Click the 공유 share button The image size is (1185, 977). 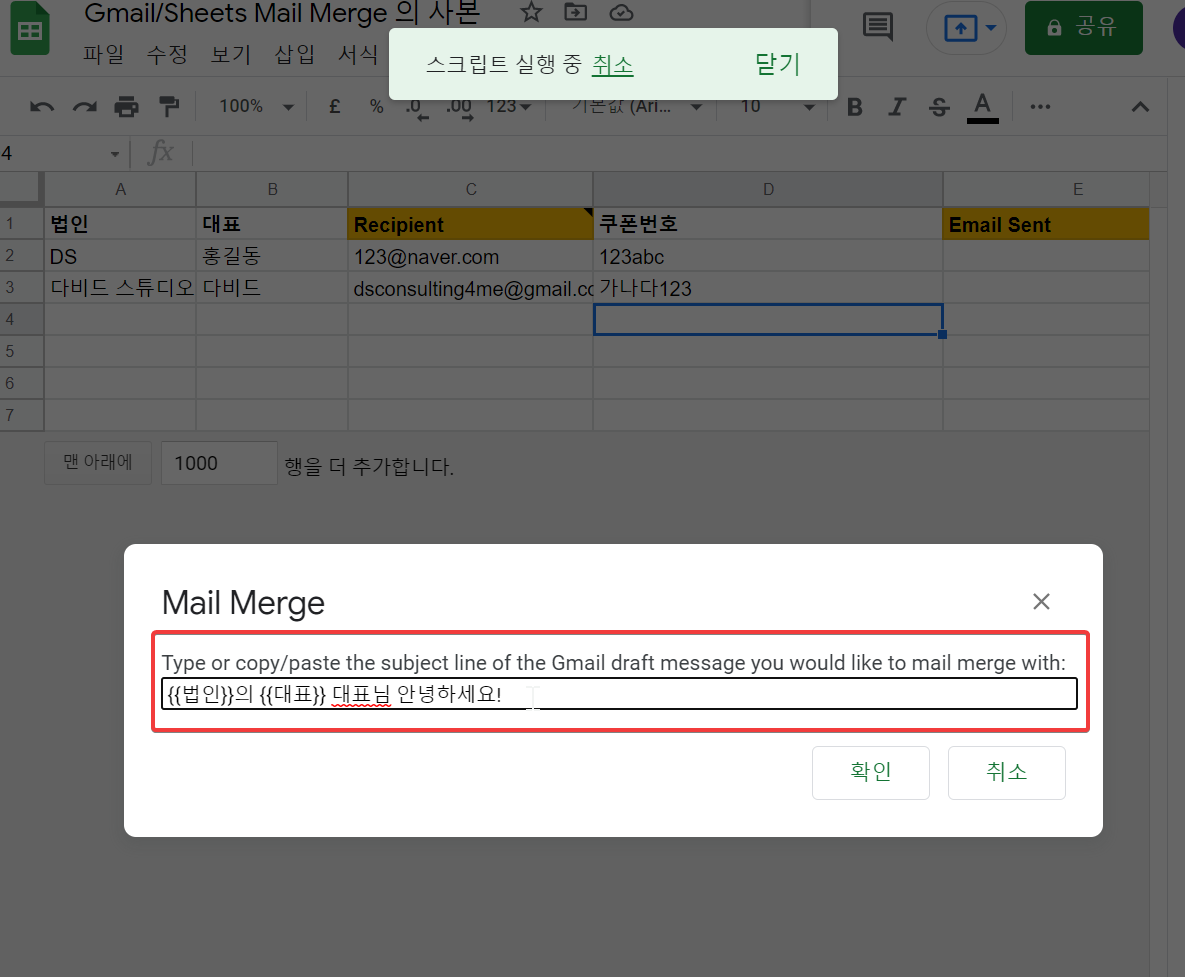[x=1083, y=28]
